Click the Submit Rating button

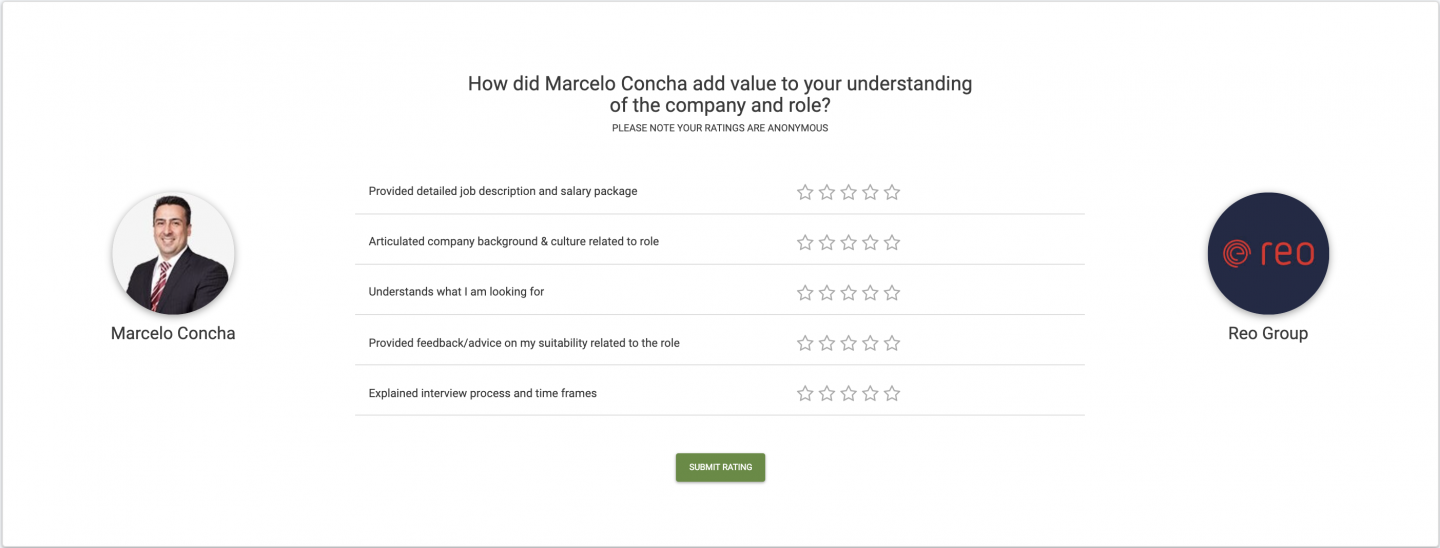pos(720,467)
